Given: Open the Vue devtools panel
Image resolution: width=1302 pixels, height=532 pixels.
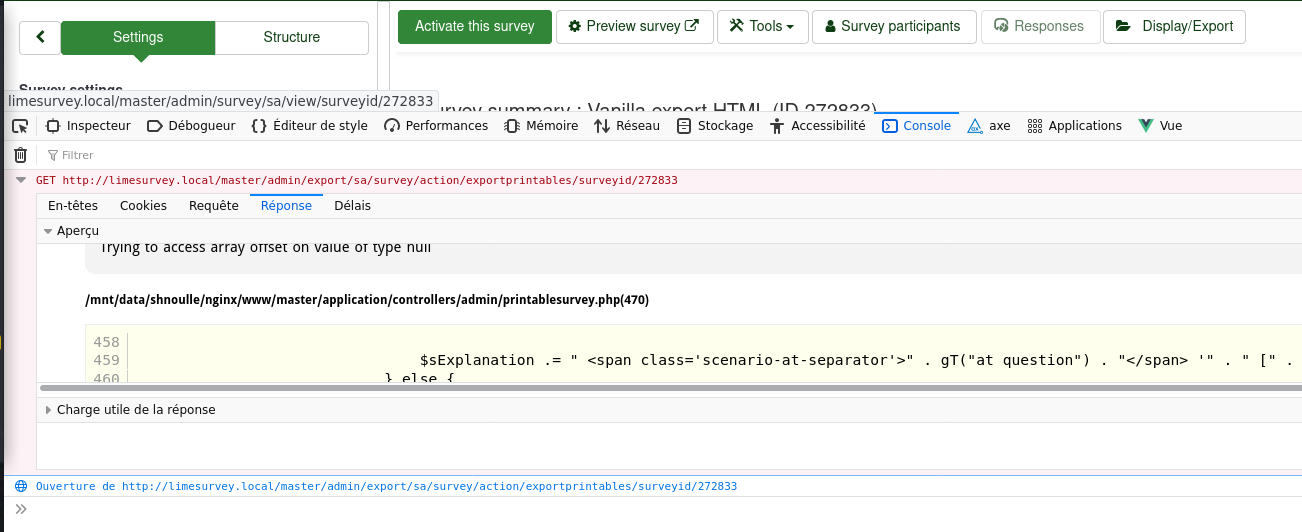Looking at the screenshot, I should (1160, 126).
